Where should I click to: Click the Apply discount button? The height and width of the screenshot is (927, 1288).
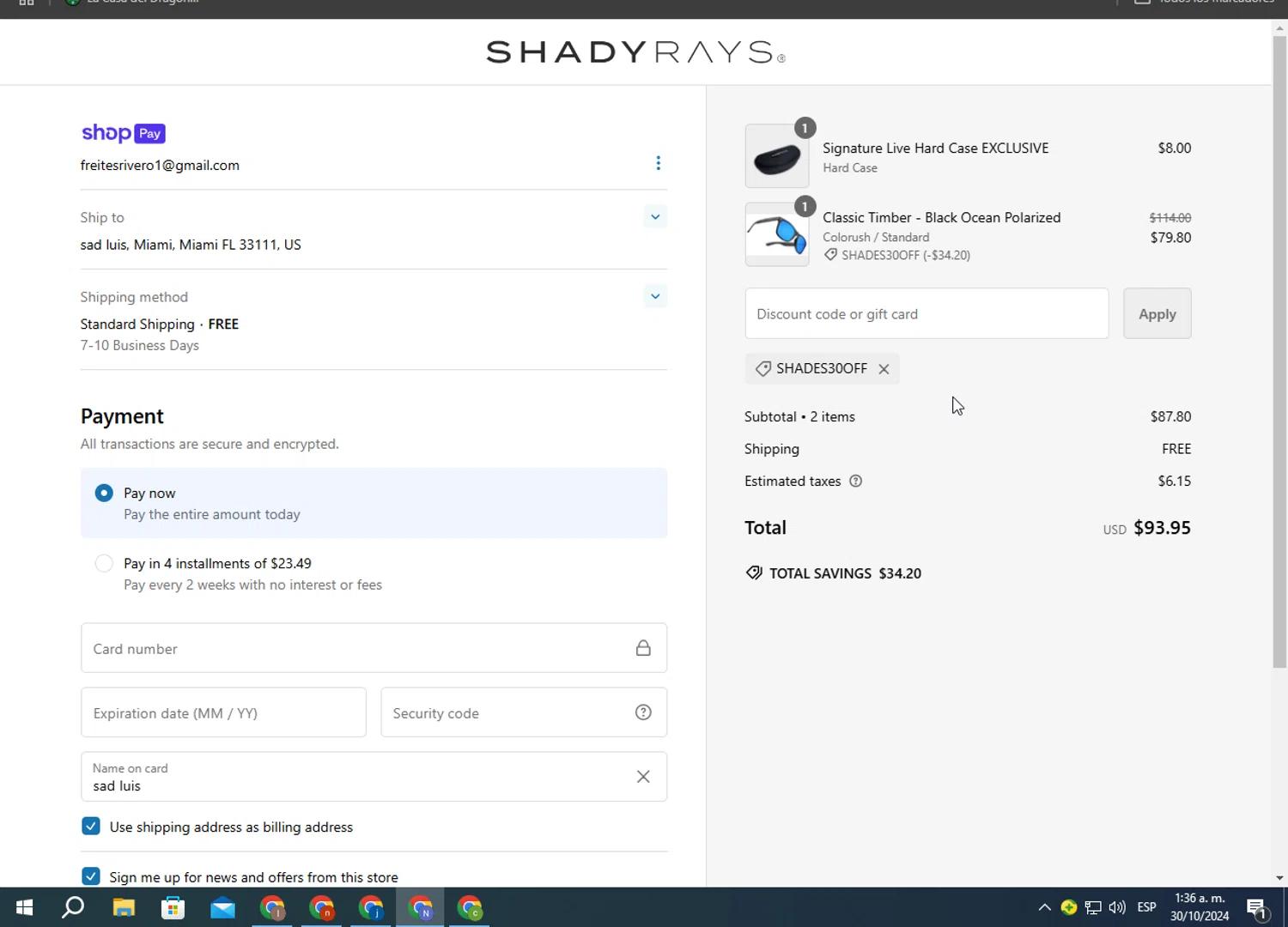(x=1157, y=313)
